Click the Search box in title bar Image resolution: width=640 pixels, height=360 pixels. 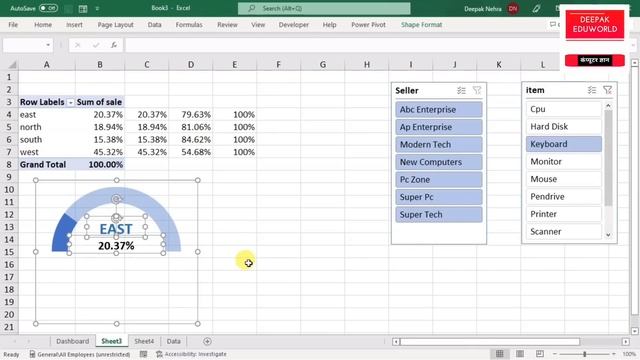click(324, 8)
